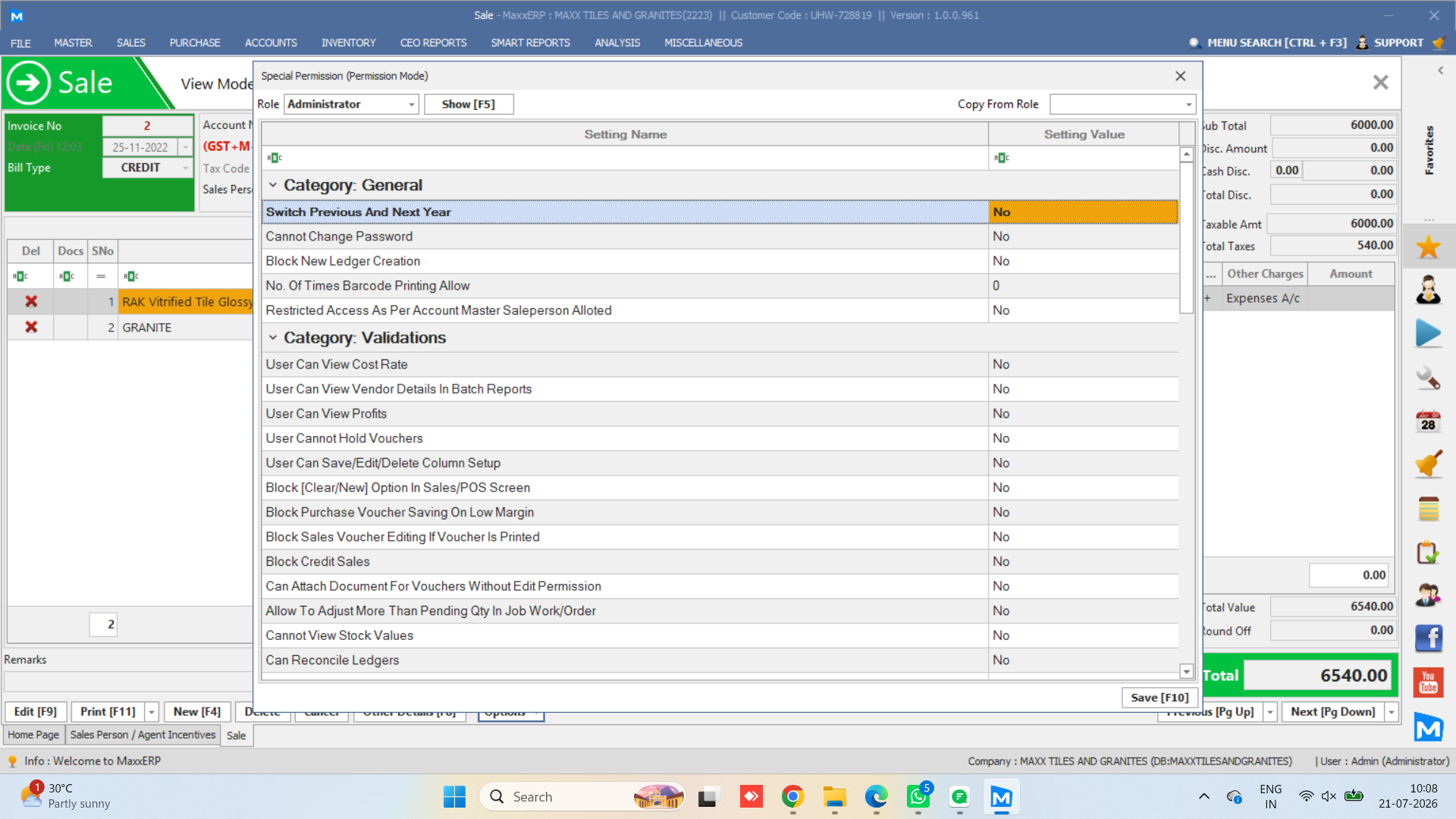The width and height of the screenshot is (1456, 819).
Task: Open the Next Pg Down dropdown arrow
Action: (x=1392, y=712)
